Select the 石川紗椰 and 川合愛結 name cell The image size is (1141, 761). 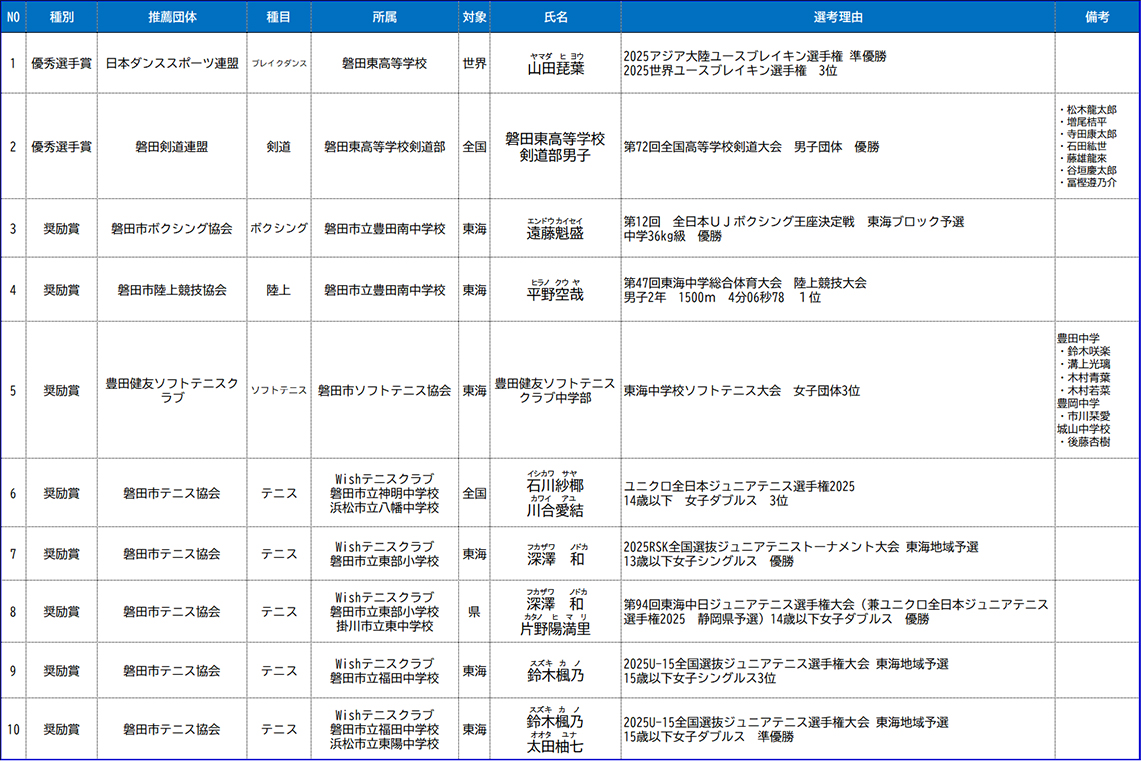point(555,493)
